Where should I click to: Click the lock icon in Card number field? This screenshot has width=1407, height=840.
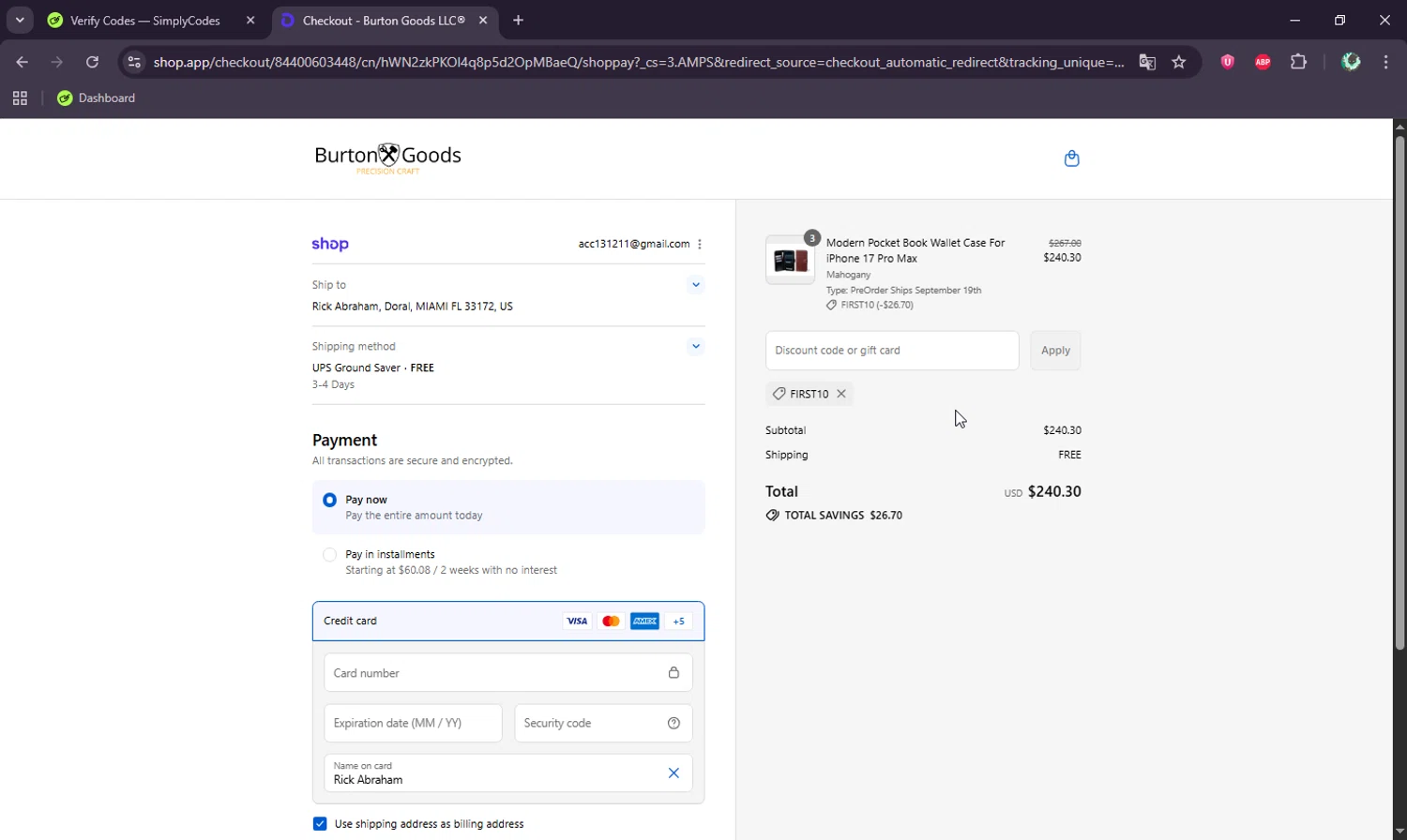point(673,672)
